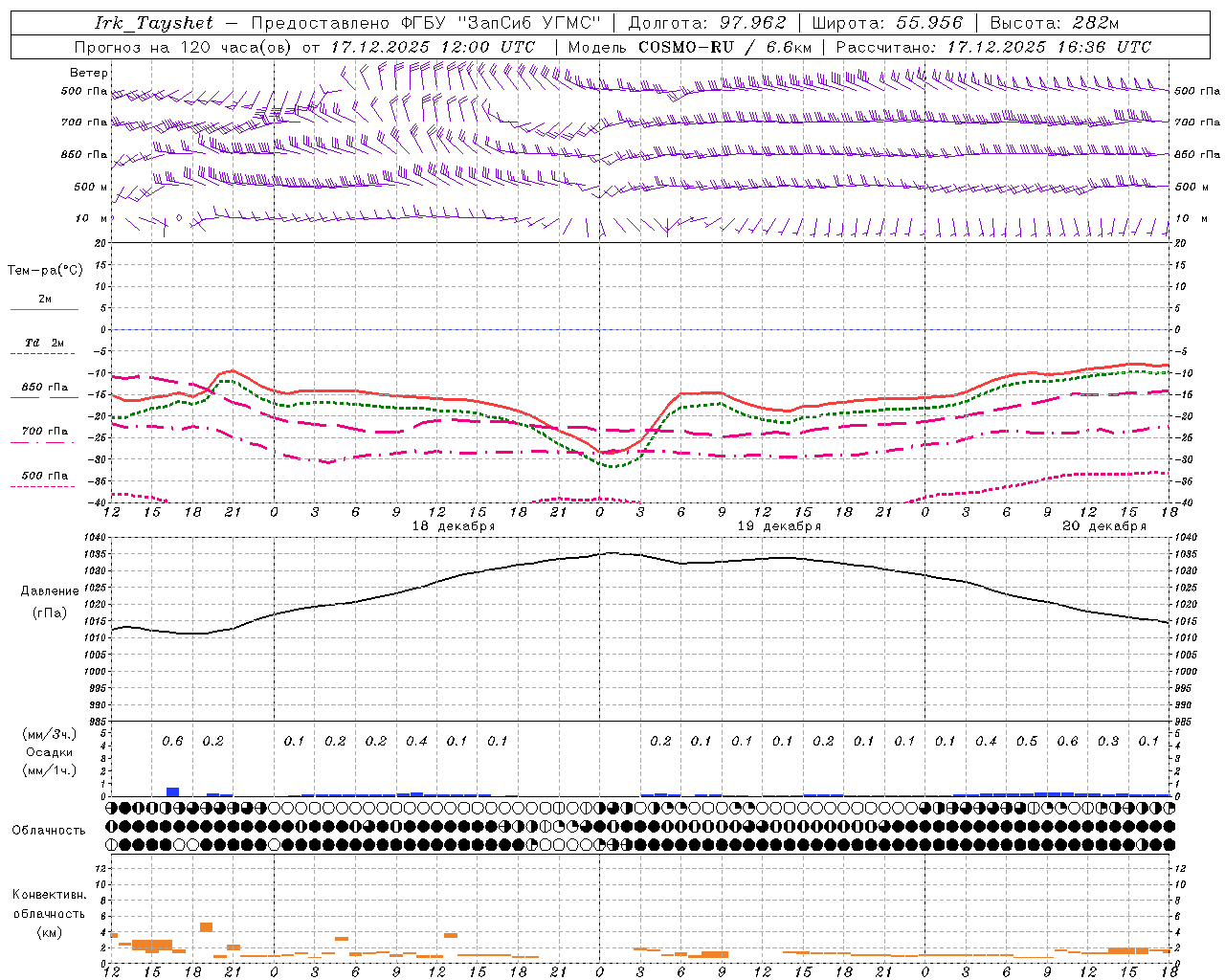Click the 0.3 precipitation value
The height and width of the screenshot is (980, 1225).
pyautogui.click(x=1108, y=742)
